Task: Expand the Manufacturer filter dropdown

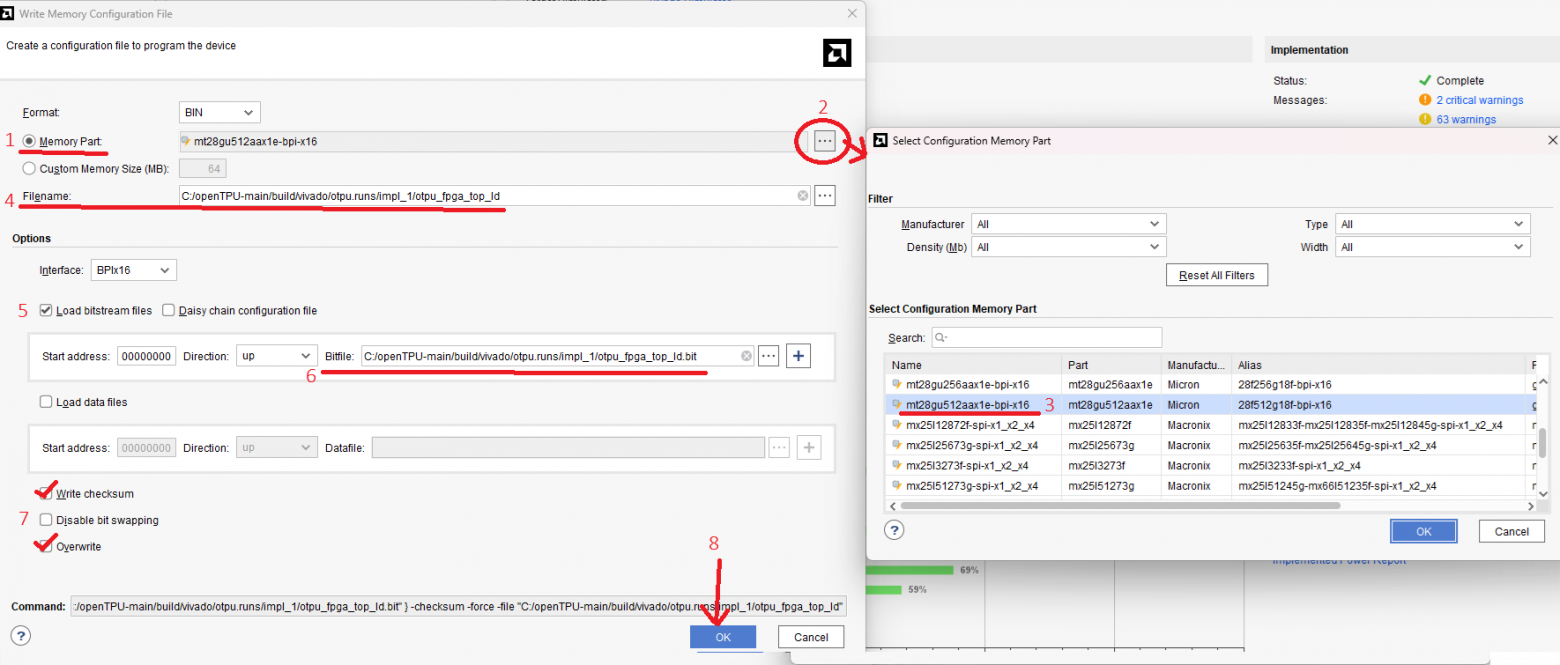Action: (x=1069, y=224)
